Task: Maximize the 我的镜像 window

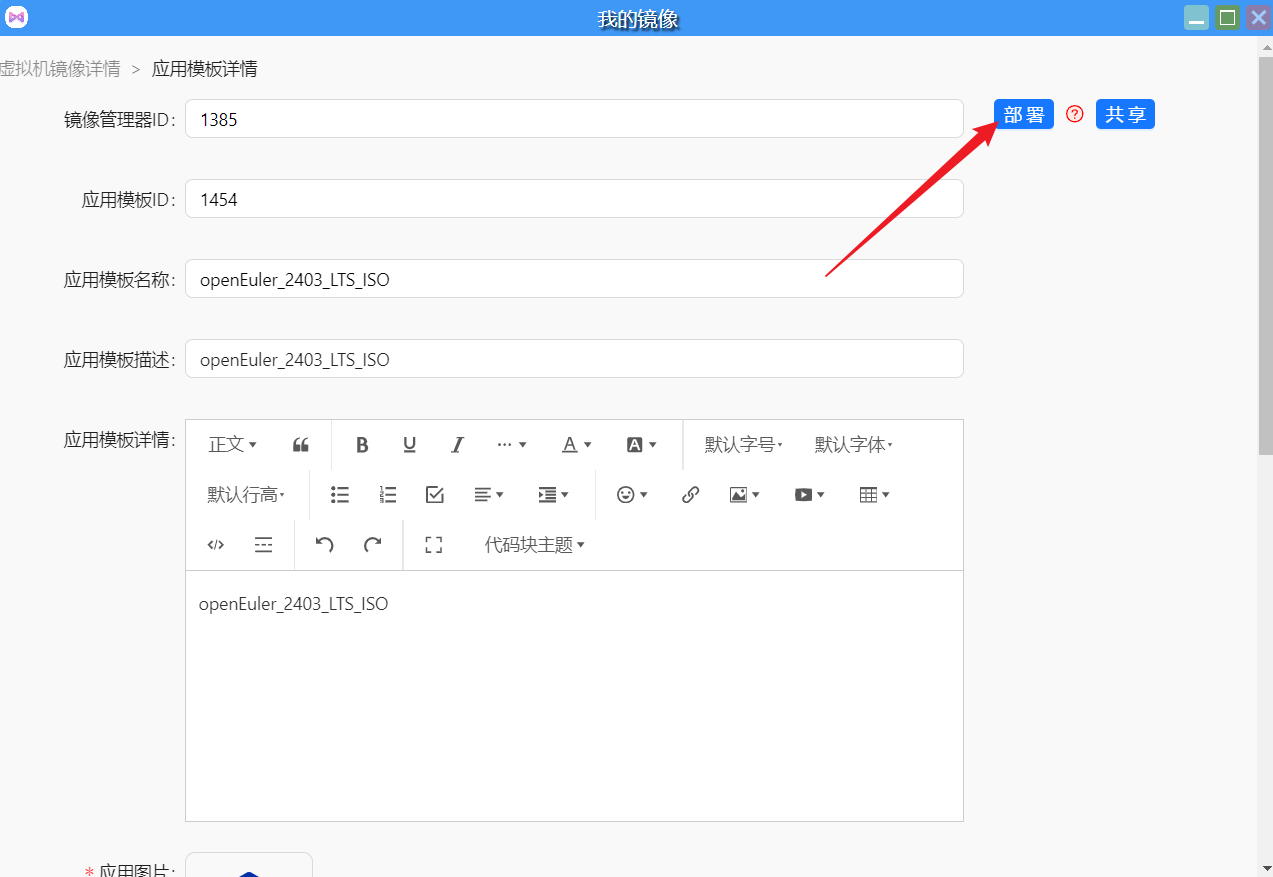Action: 1227,17
